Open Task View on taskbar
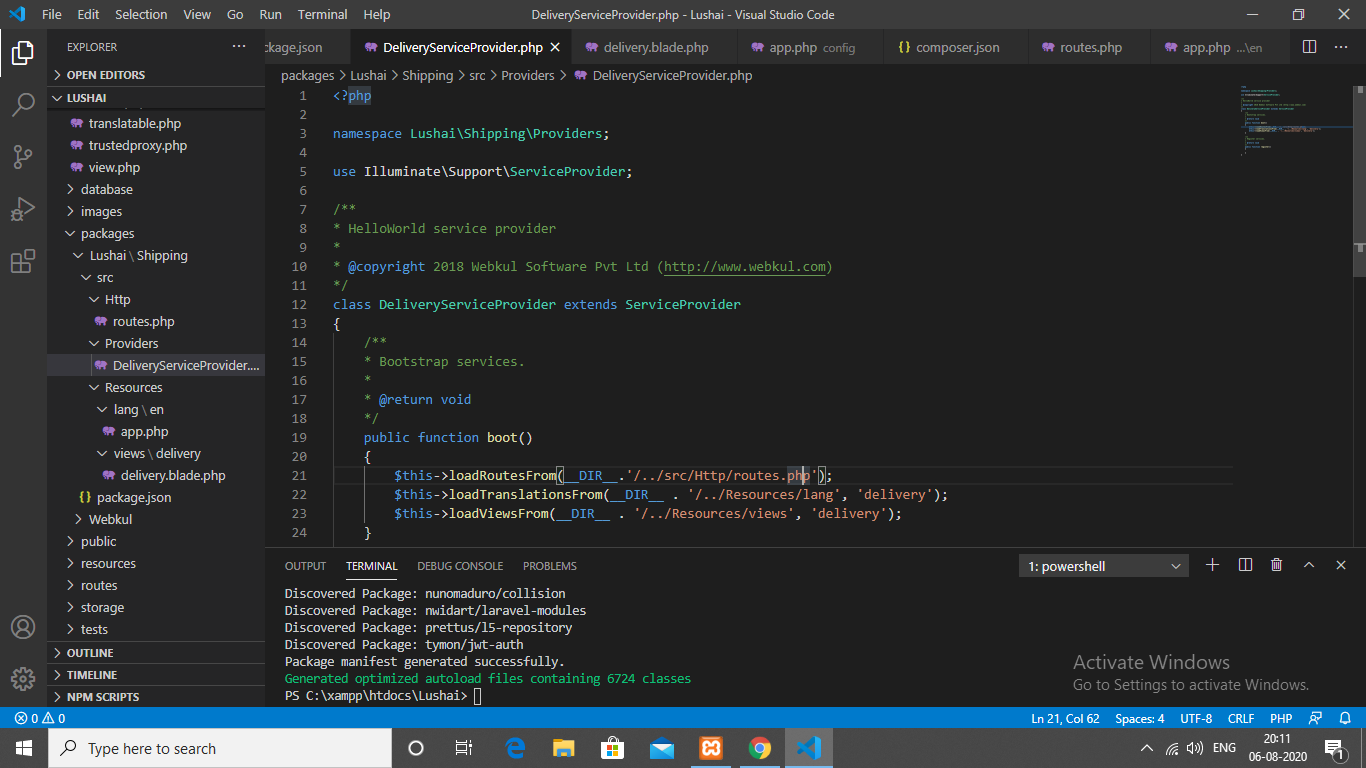The image size is (1366, 768). pos(464,748)
